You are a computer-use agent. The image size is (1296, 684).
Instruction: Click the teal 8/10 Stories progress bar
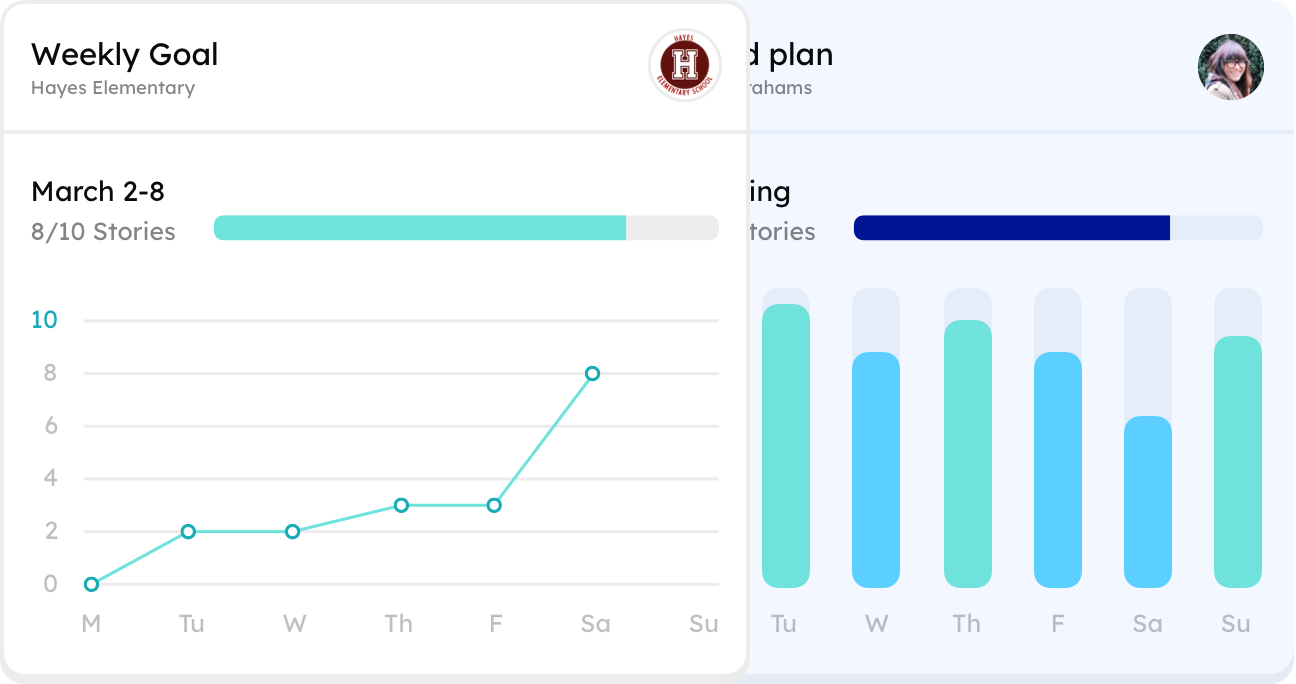pos(420,228)
